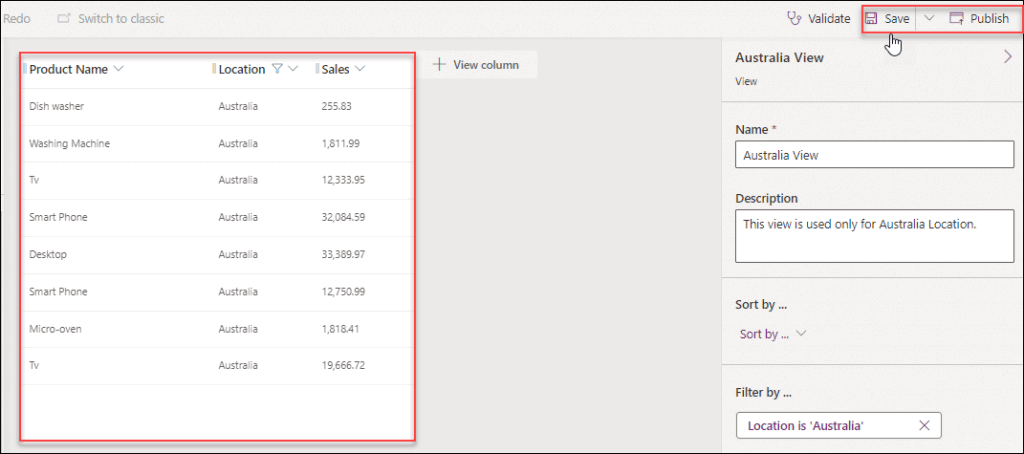
Task: Click the Save button
Action: [x=888, y=19]
